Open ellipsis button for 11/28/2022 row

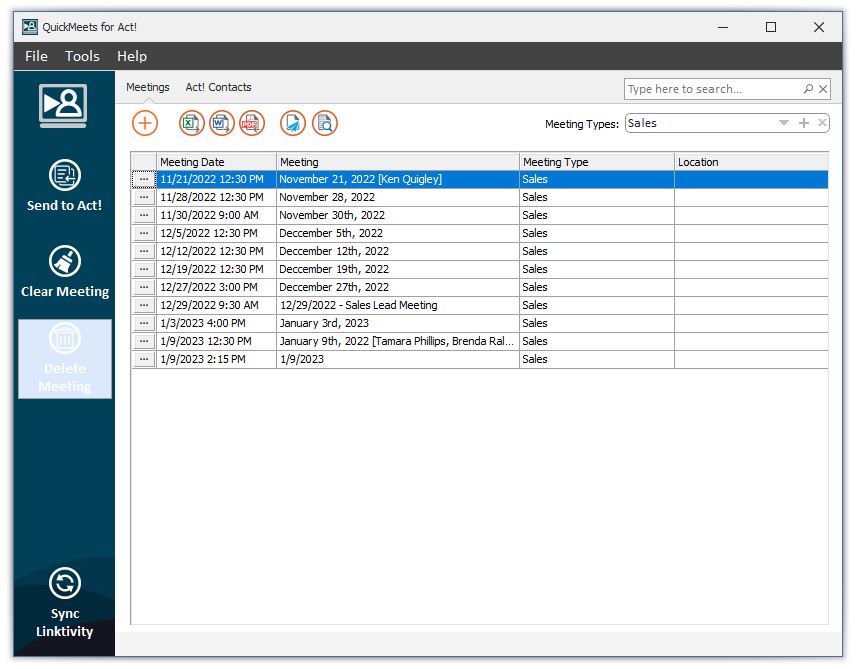(x=144, y=197)
